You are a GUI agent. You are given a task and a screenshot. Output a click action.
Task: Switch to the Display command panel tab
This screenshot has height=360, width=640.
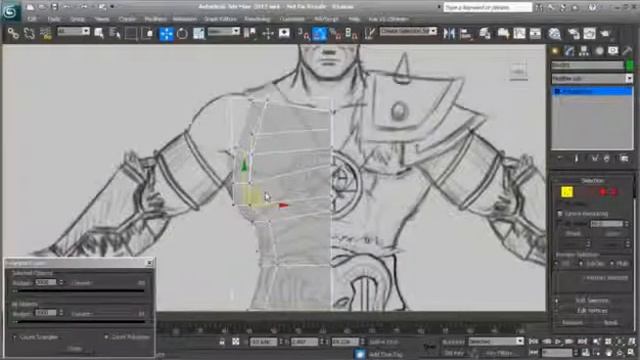[x=613, y=51]
